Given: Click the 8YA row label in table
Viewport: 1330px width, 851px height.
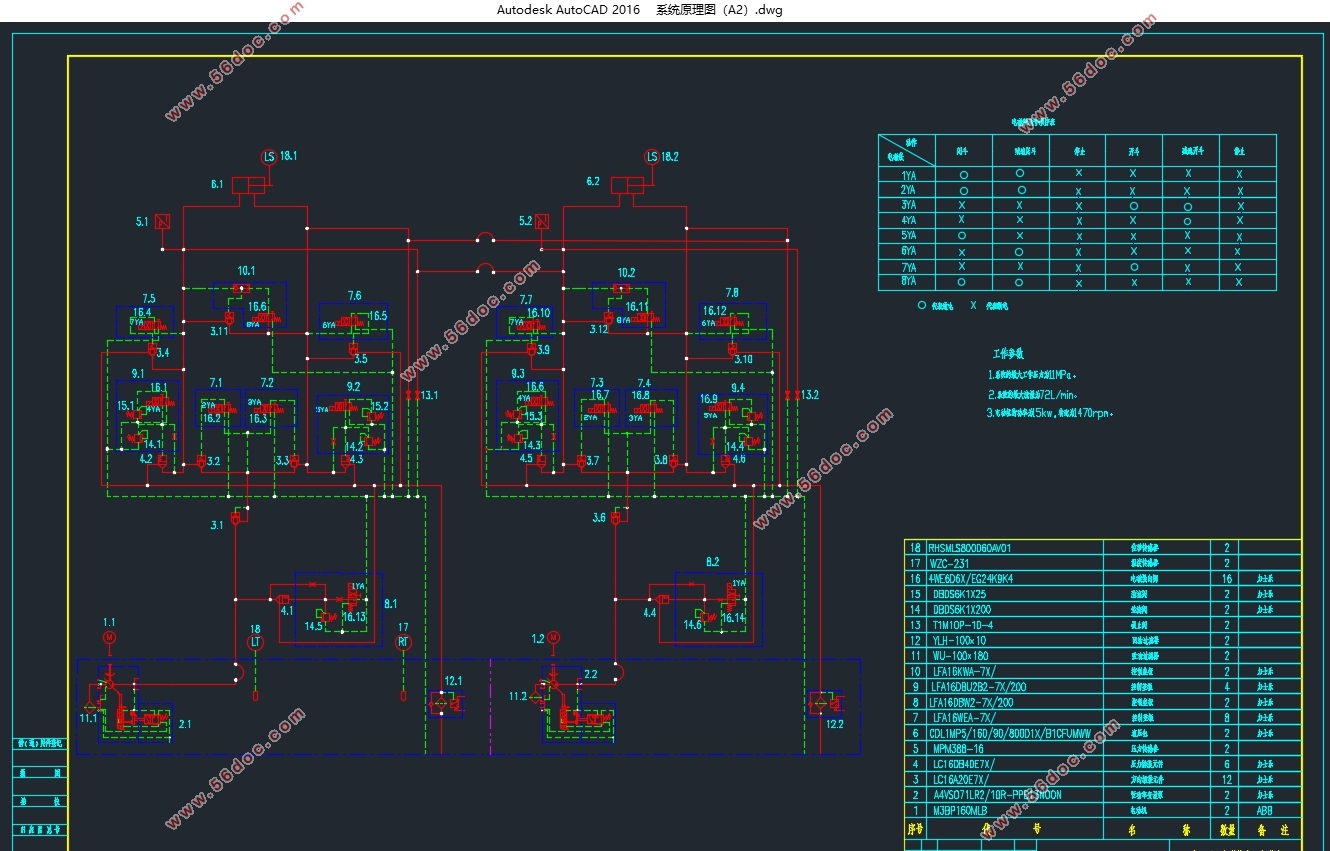Looking at the screenshot, I should click(x=908, y=283).
